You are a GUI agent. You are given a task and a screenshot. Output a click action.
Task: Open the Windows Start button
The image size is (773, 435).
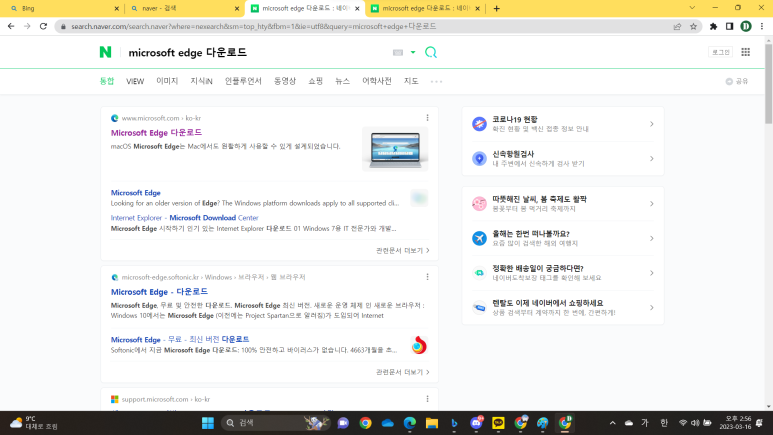point(208,423)
